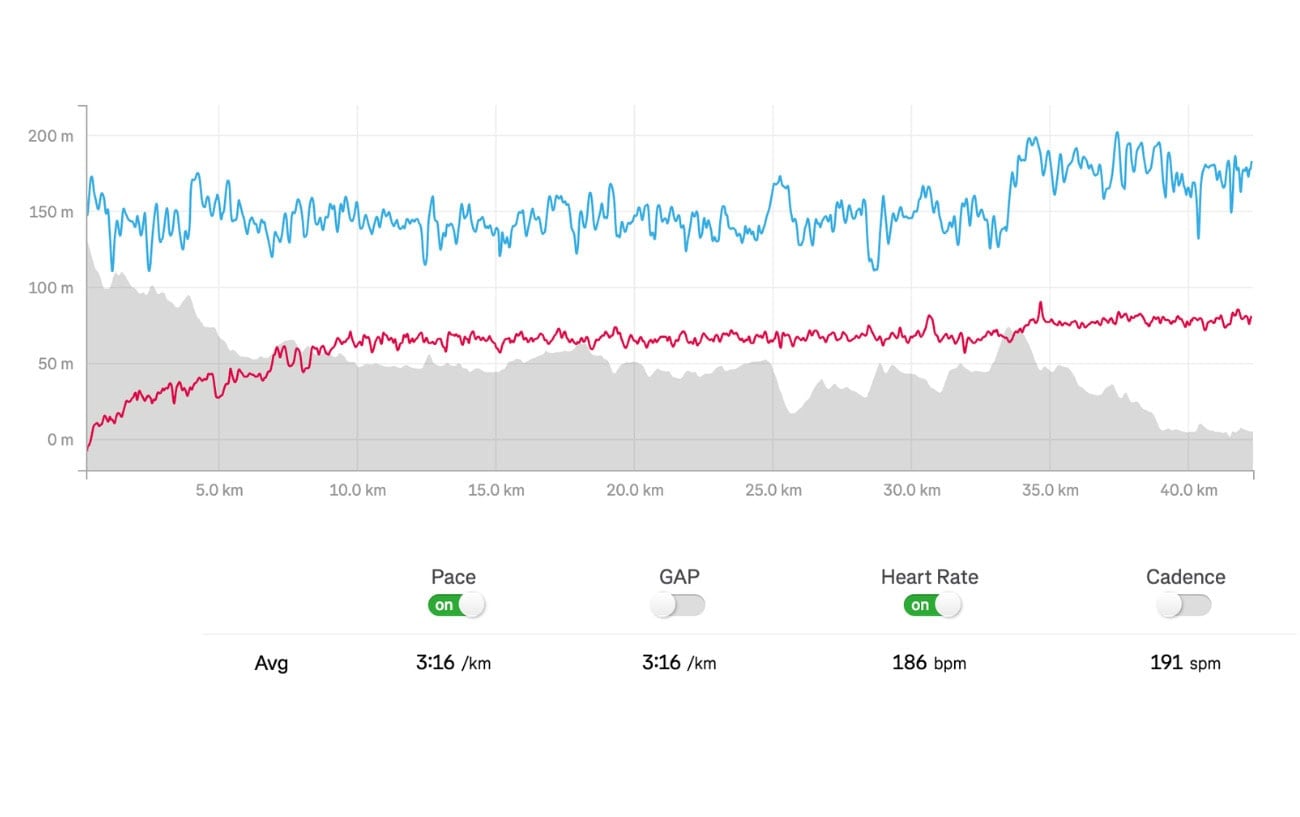The image size is (1300, 817).
Task: Switch on the Cadence toggle
Action: point(1183,605)
